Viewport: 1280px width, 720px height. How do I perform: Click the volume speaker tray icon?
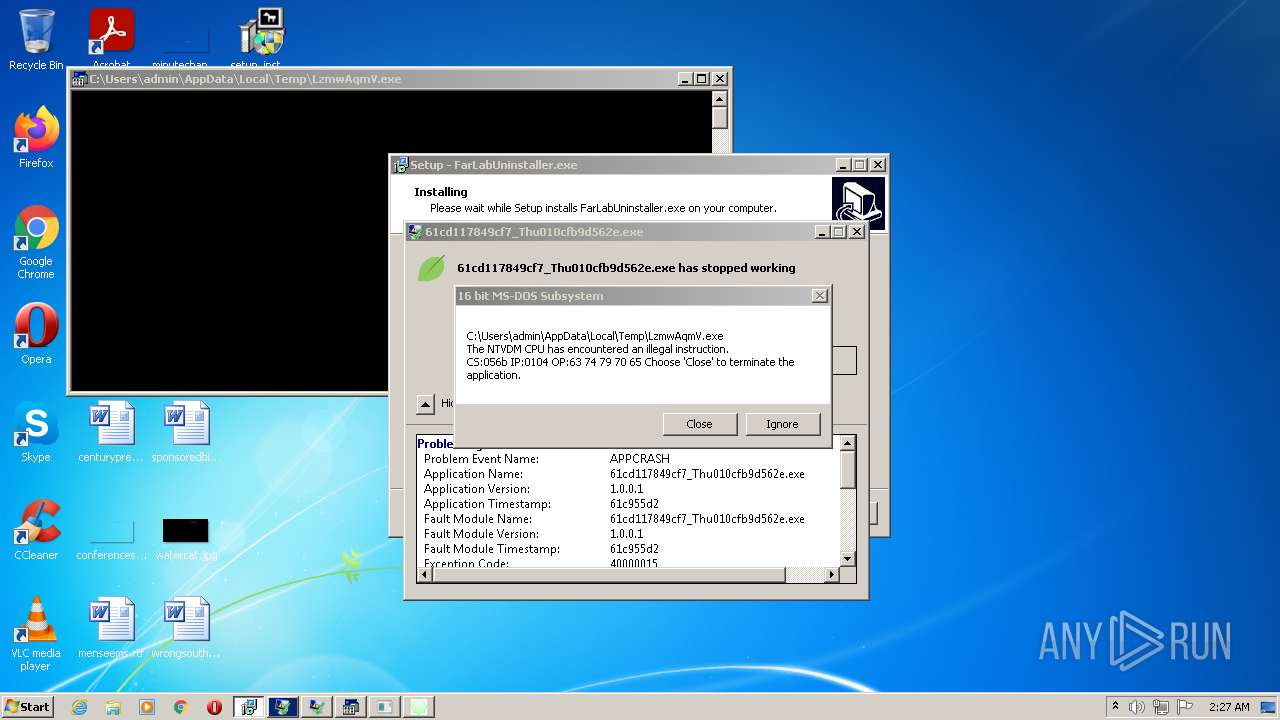pyautogui.click(x=1137, y=707)
